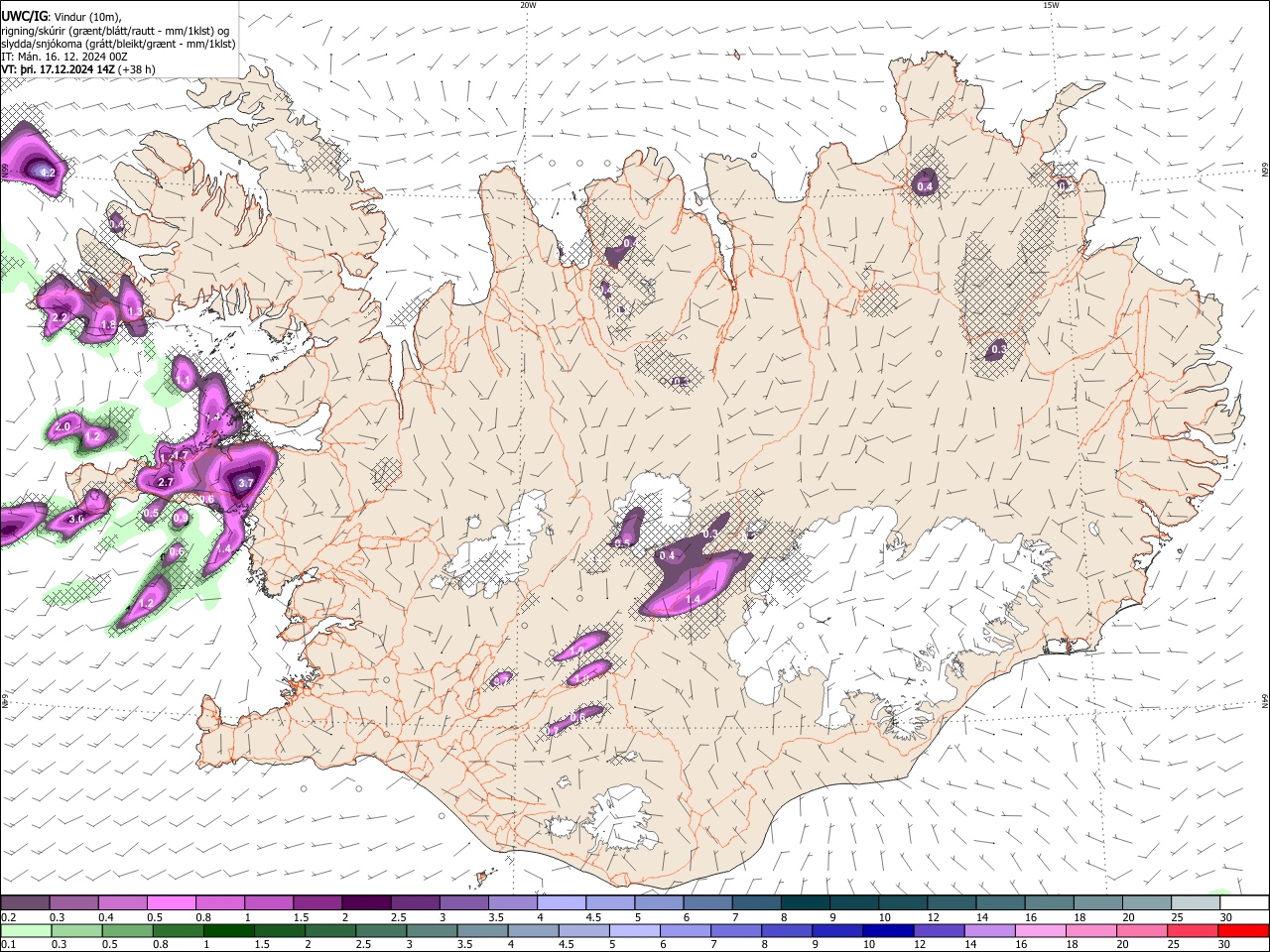Click the dark teal swatch at 8 in upper legend row
1270x952 pixels.
tap(804, 902)
